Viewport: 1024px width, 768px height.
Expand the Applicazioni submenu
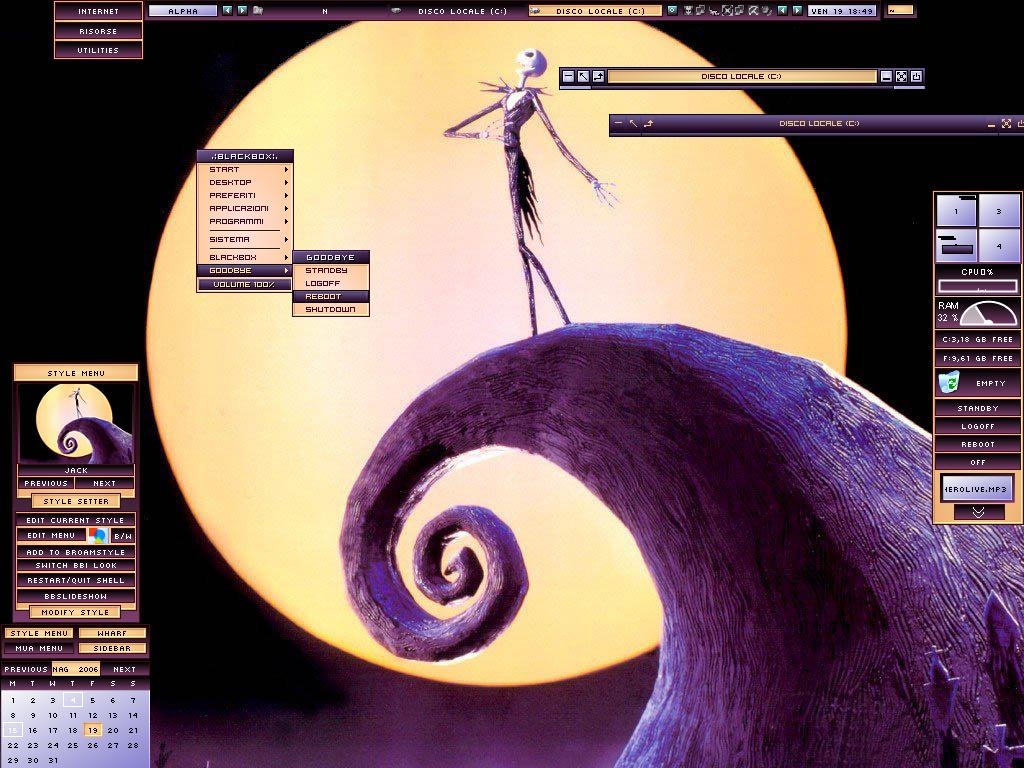point(245,209)
